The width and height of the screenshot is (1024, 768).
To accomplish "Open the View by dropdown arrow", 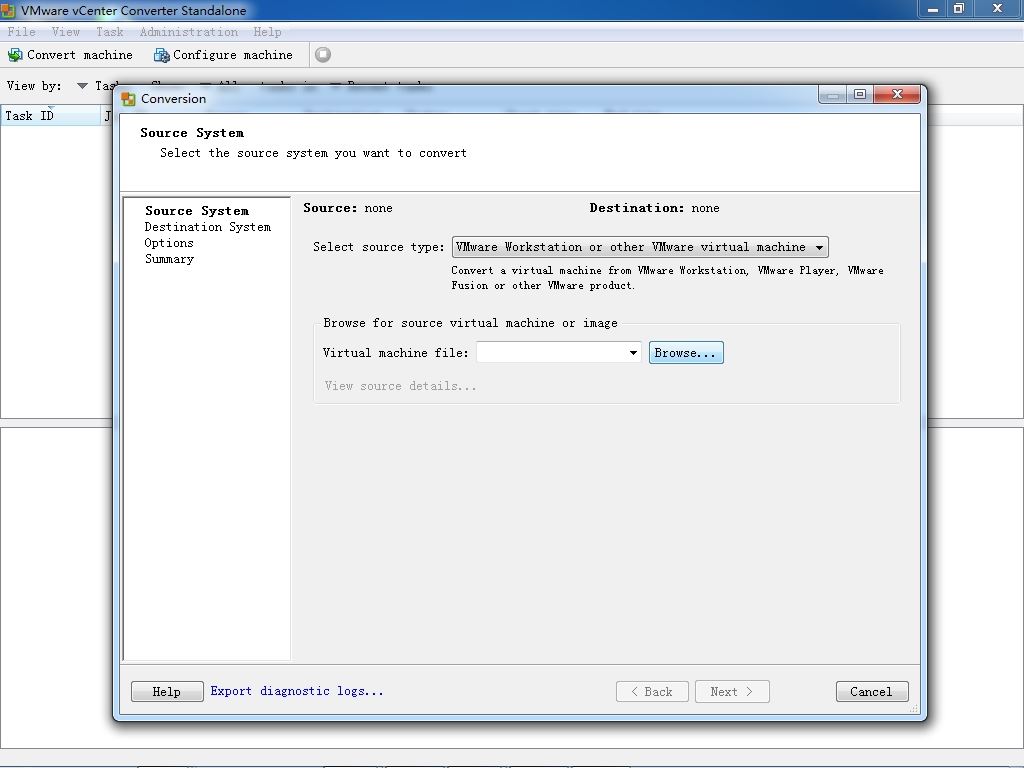I will (82, 86).
